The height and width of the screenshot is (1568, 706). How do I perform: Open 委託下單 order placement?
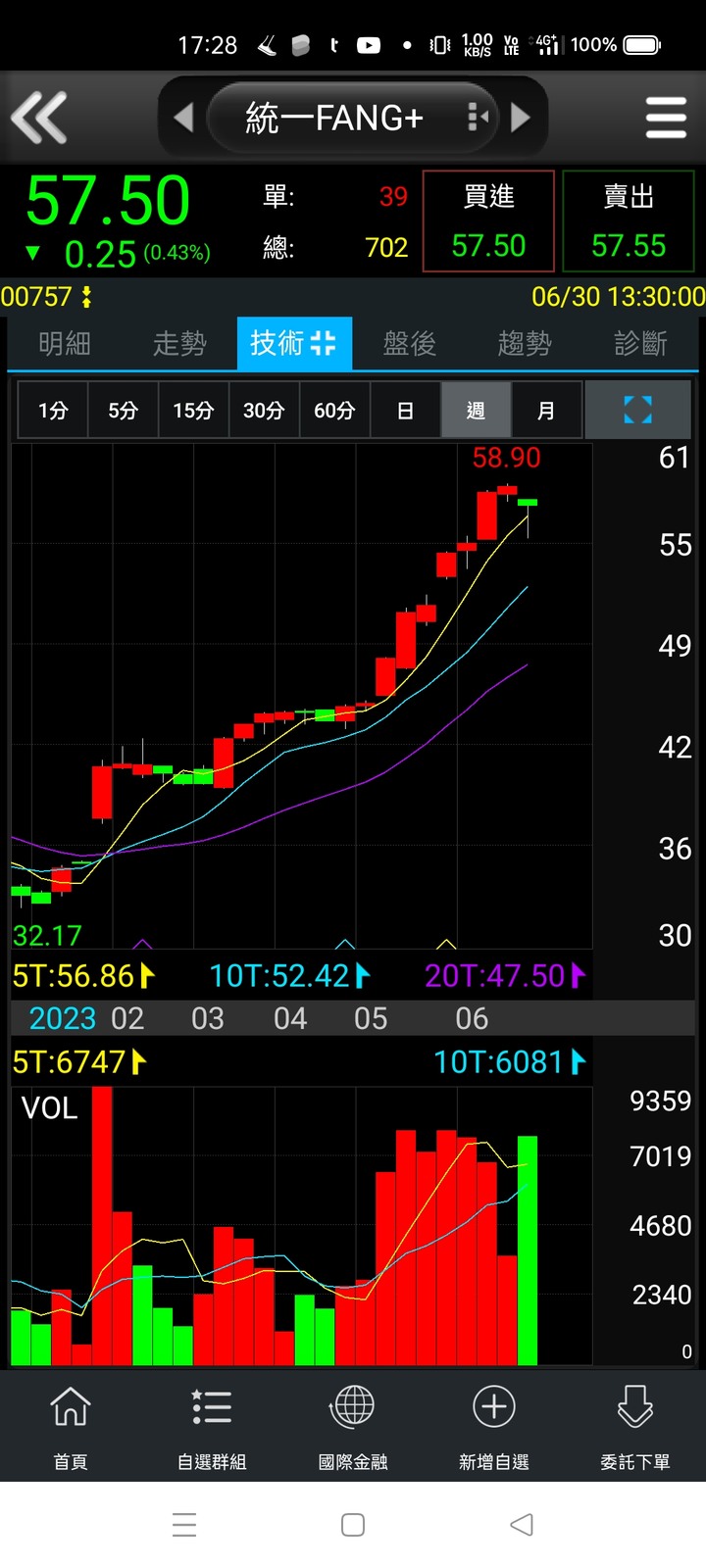tap(635, 1426)
